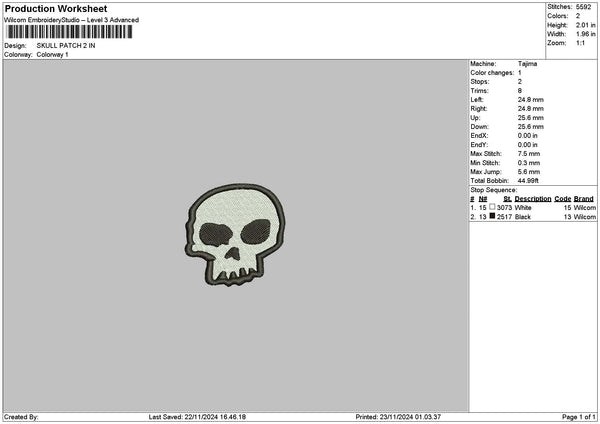600x424 pixels.
Task: Click the Down value '25.6 mm'
Action: (x=531, y=127)
